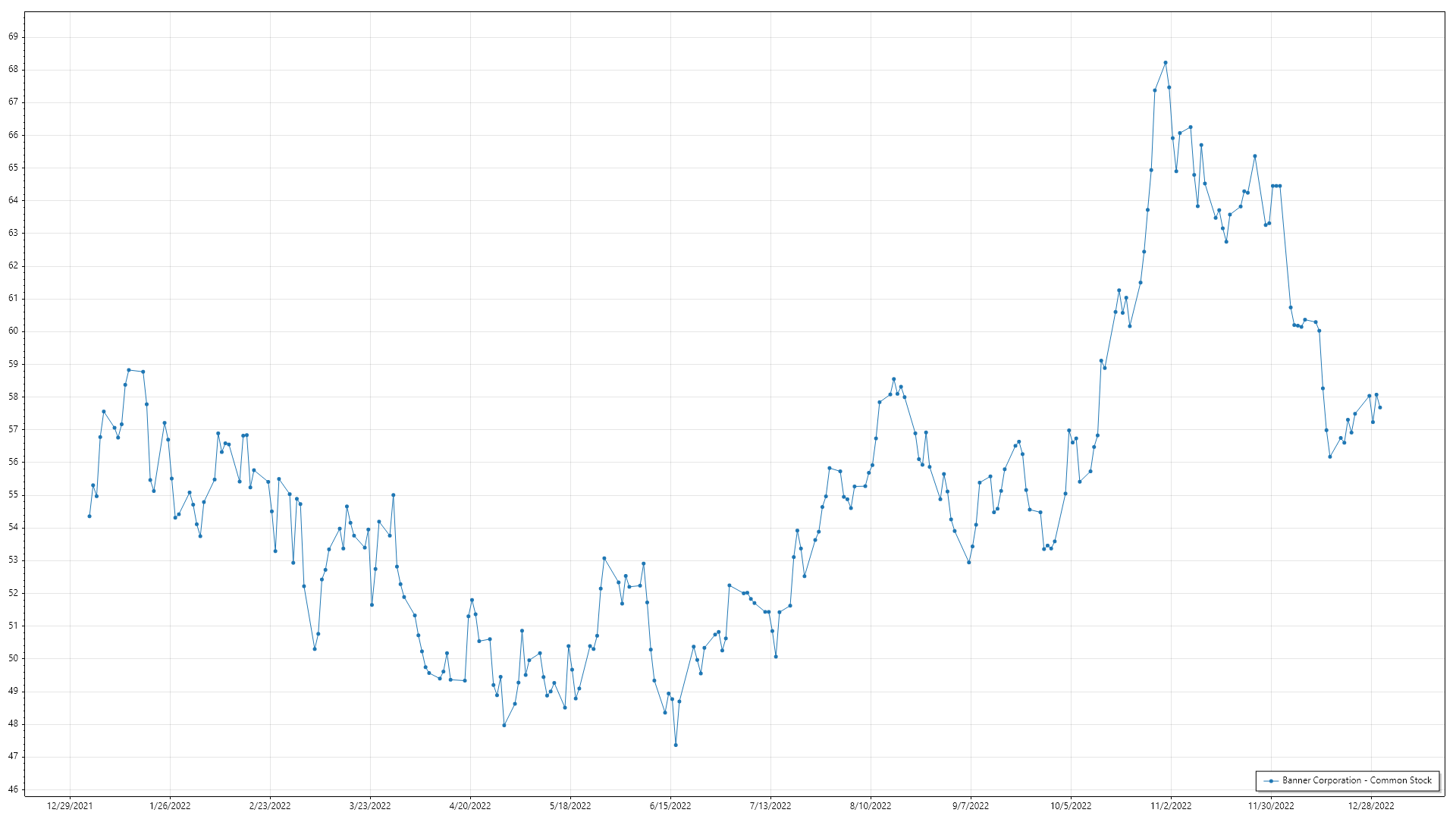
Task: Click the 12/29/2021 x-axis label
Action: pyautogui.click(x=70, y=805)
